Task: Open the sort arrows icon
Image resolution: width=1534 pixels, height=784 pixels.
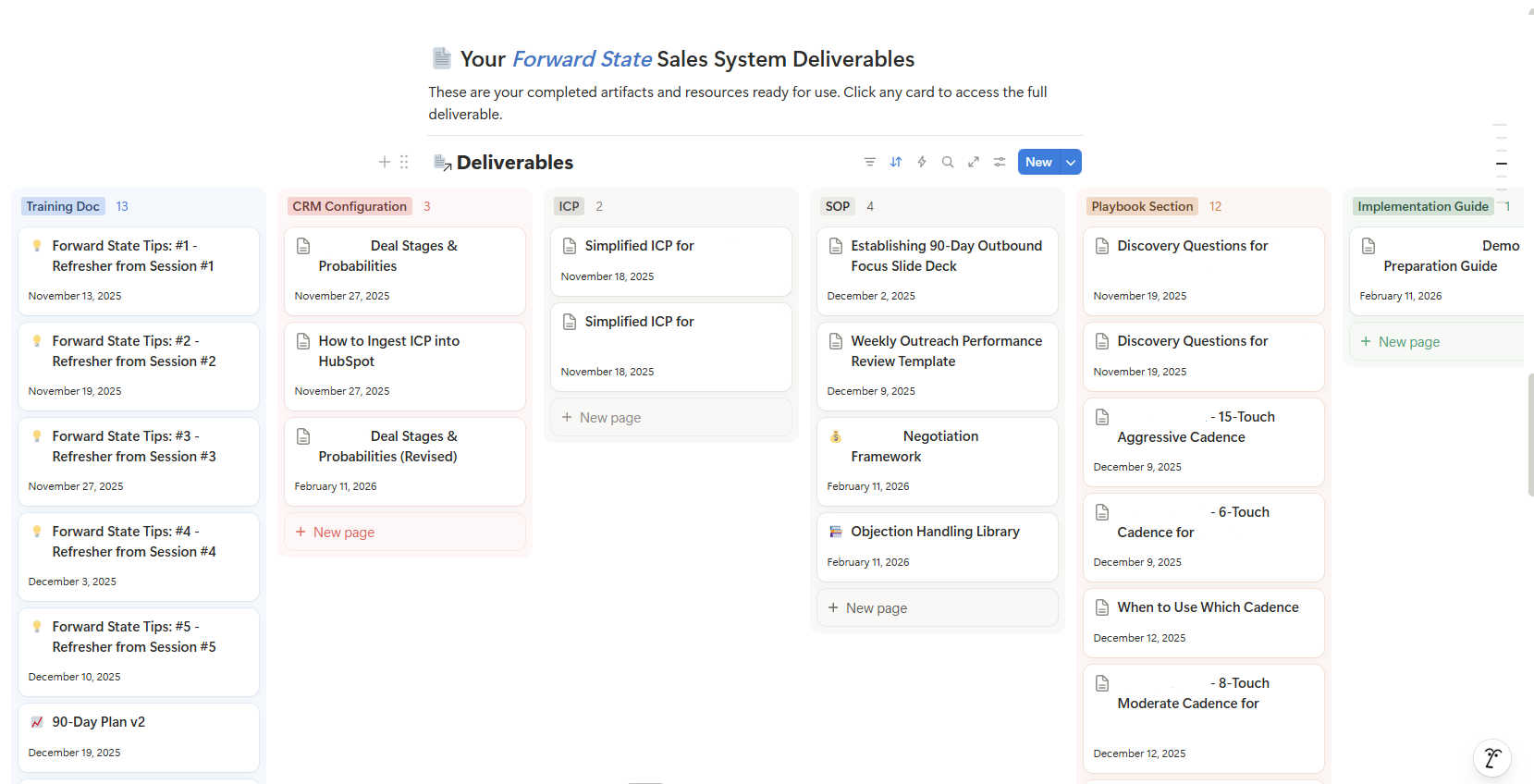Action: point(896,162)
